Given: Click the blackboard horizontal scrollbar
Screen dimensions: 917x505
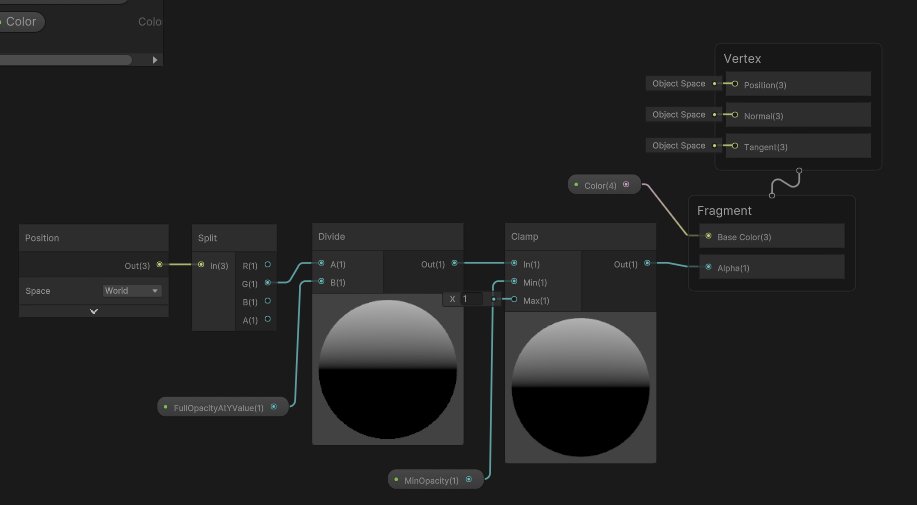Looking at the screenshot, I should point(66,60).
